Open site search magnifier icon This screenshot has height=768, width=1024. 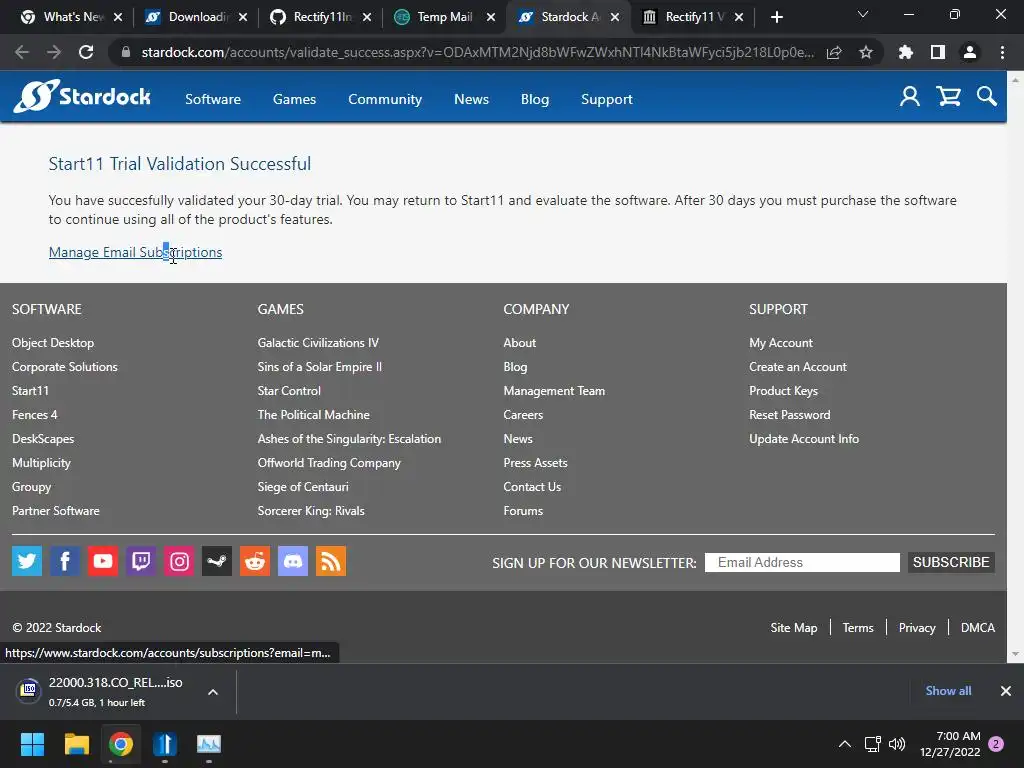(x=987, y=97)
